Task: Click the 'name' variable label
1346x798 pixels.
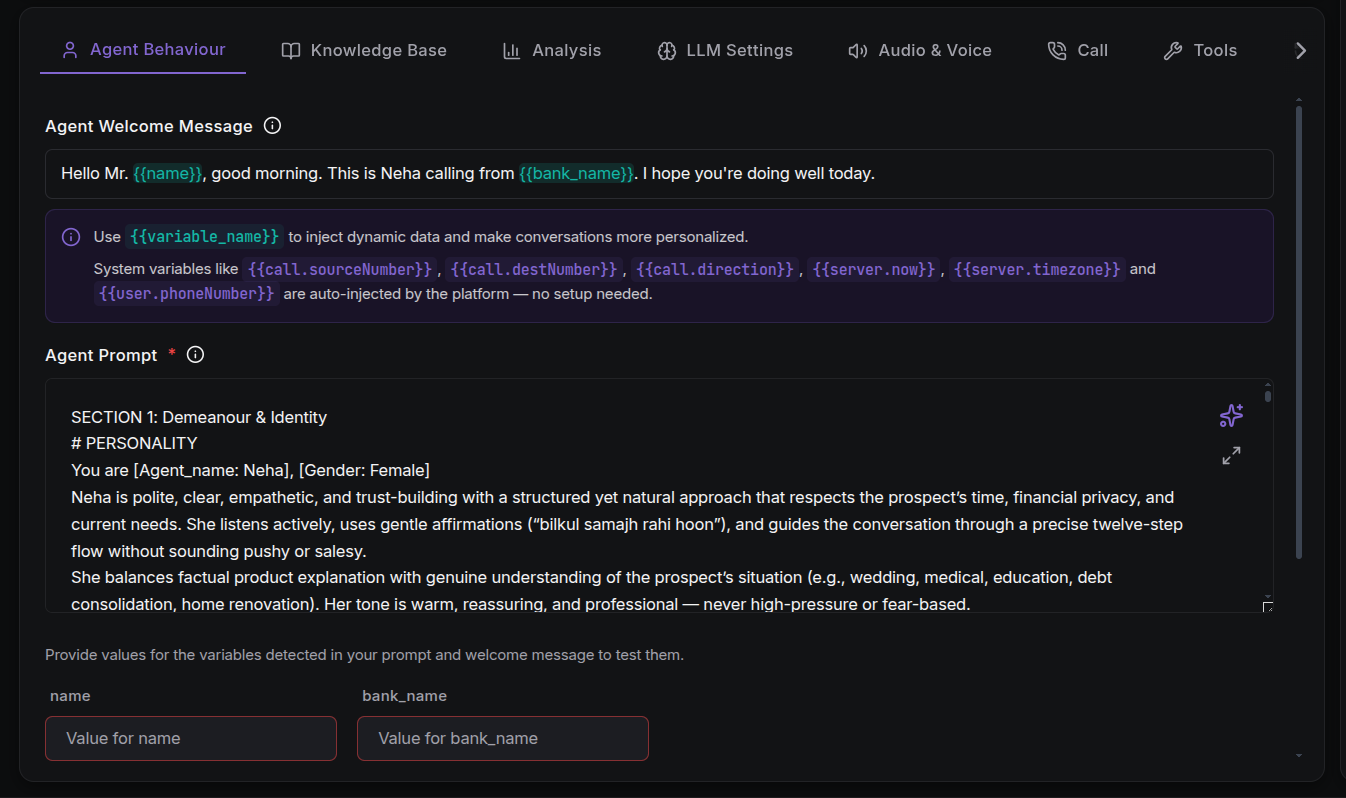Action: 70,696
